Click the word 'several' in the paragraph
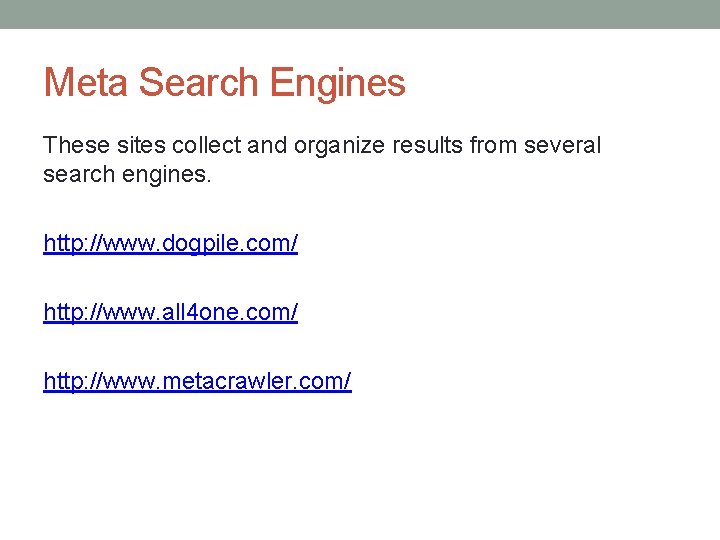 (x=563, y=146)
